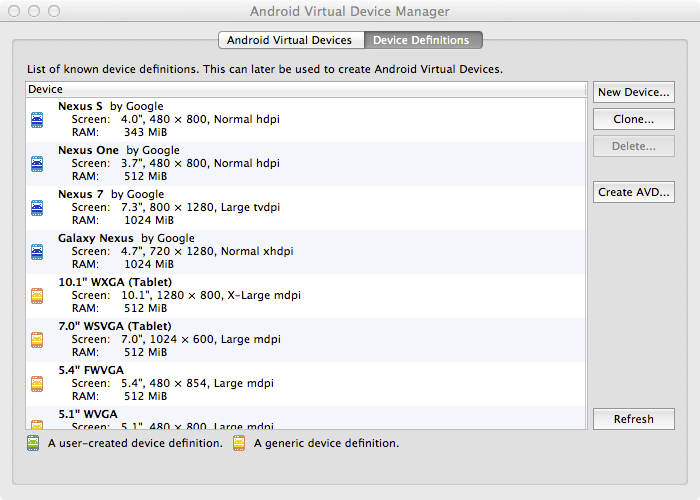Click Nexus 7 RAM 1024 MiB line
The image size is (700, 500).
[123, 221]
